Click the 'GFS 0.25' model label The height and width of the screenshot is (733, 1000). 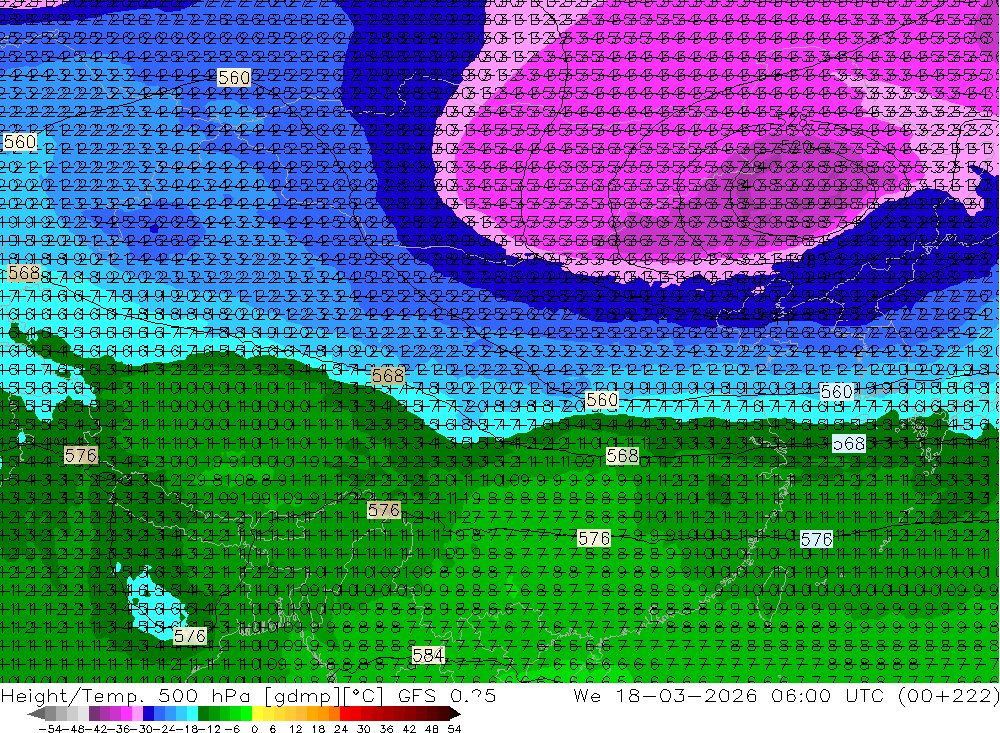[446, 696]
